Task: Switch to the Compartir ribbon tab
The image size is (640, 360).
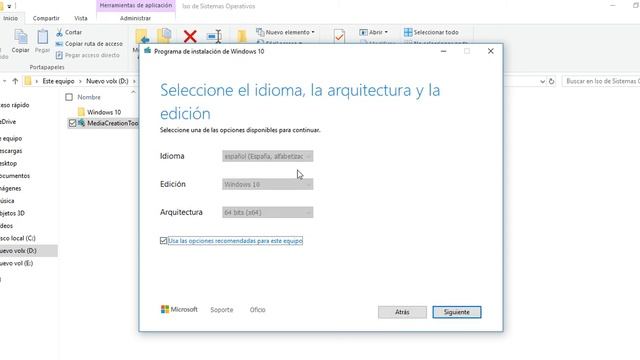Action: [46, 18]
